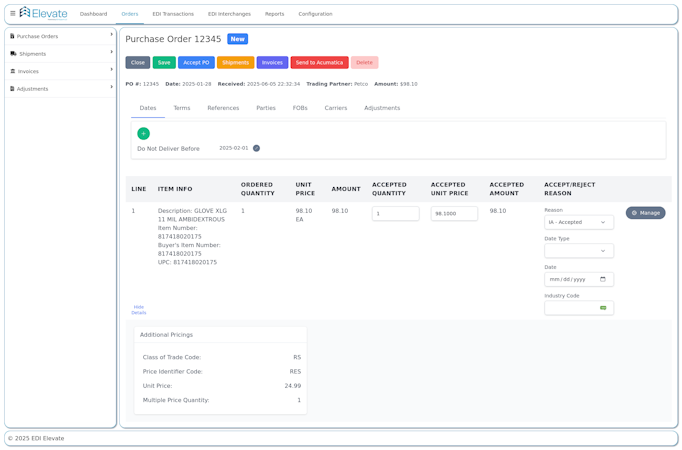This screenshot has width=682, height=450.
Task: Click the remove icon beside 2025-02-01
Action: (x=256, y=148)
